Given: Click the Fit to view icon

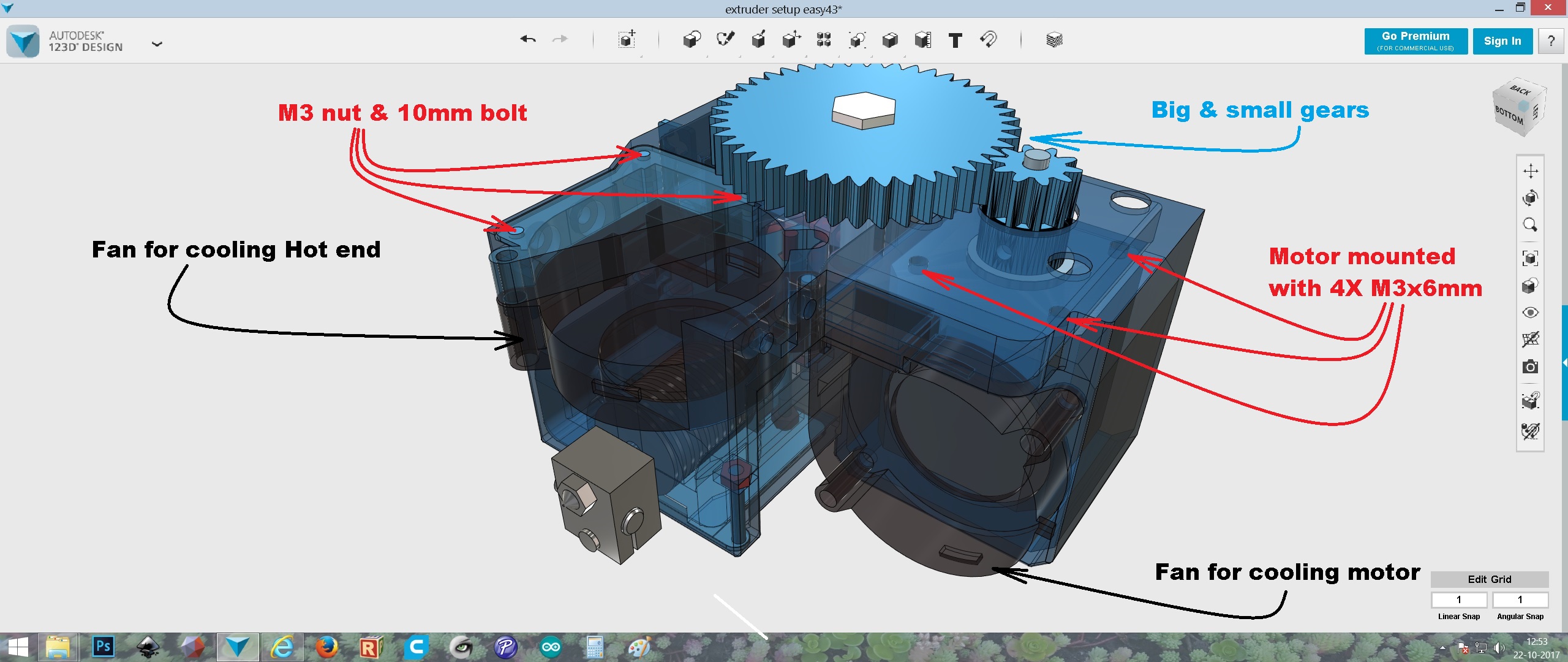Looking at the screenshot, I should coord(1530,258).
